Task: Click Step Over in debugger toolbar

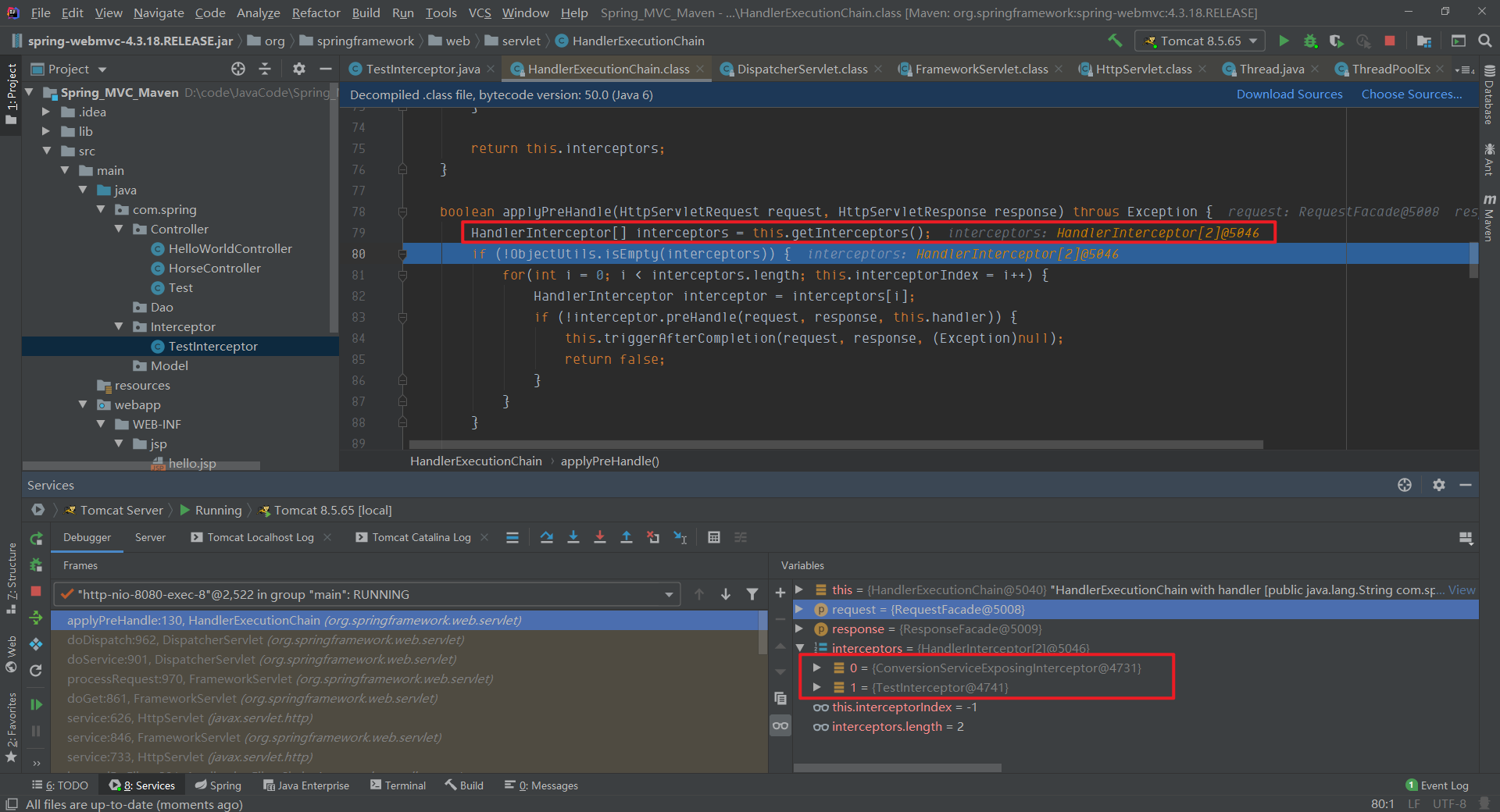Action: (x=546, y=537)
